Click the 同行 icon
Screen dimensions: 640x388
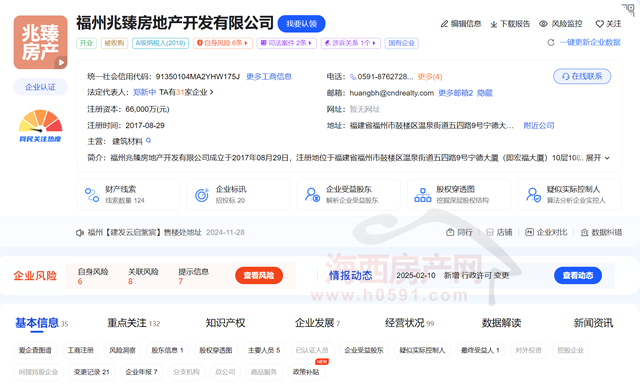450,232
